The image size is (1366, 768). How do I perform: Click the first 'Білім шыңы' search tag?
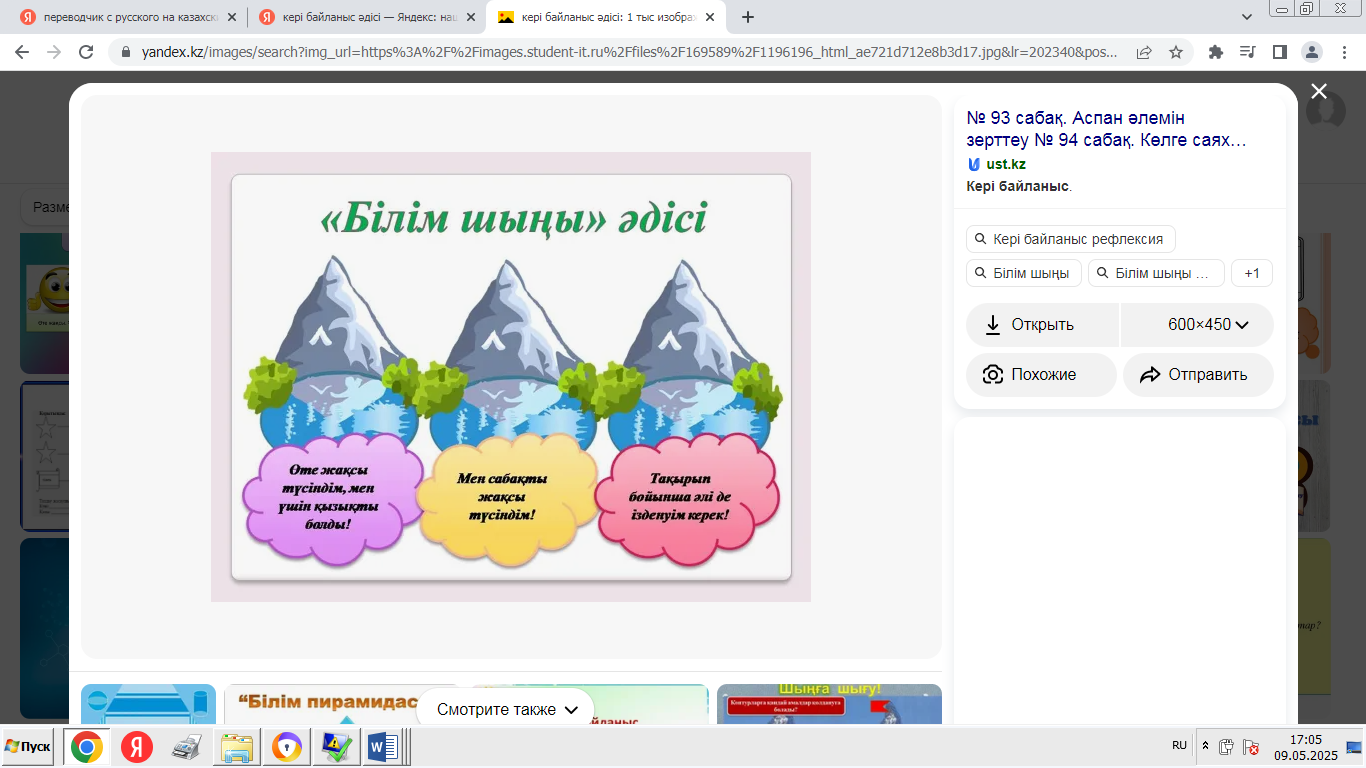click(1024, 273)
